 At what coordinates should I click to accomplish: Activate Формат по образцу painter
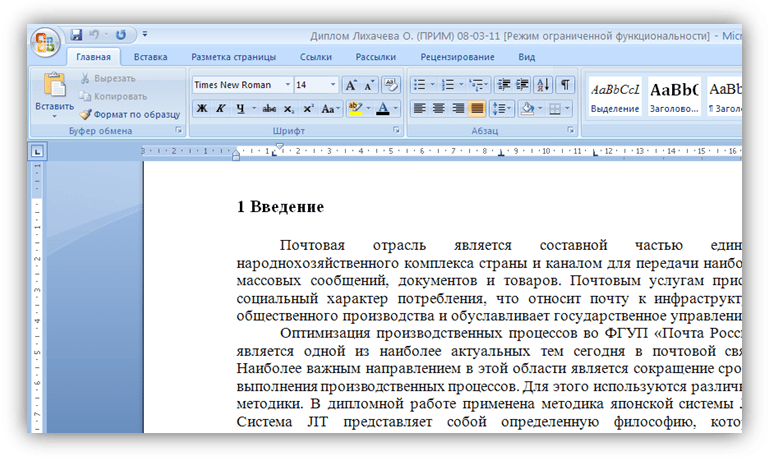130,114
